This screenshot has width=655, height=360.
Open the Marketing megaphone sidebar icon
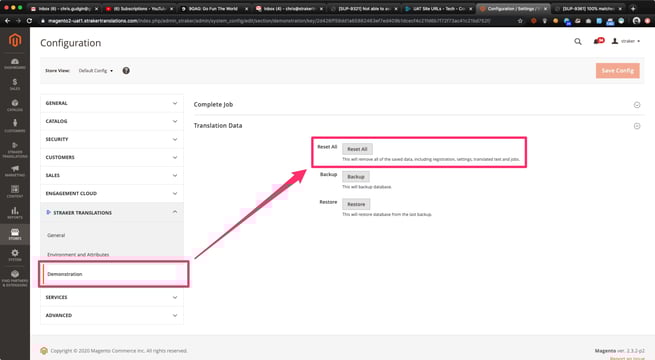coord(15,170)
